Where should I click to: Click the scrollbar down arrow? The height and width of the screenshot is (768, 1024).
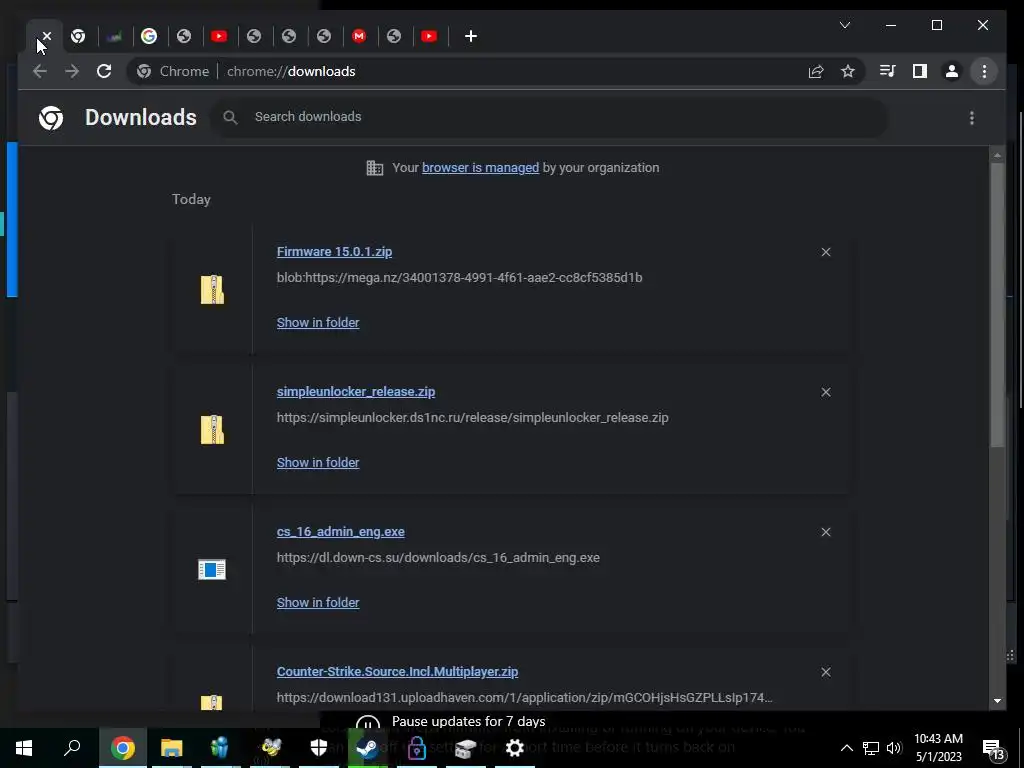997,701
